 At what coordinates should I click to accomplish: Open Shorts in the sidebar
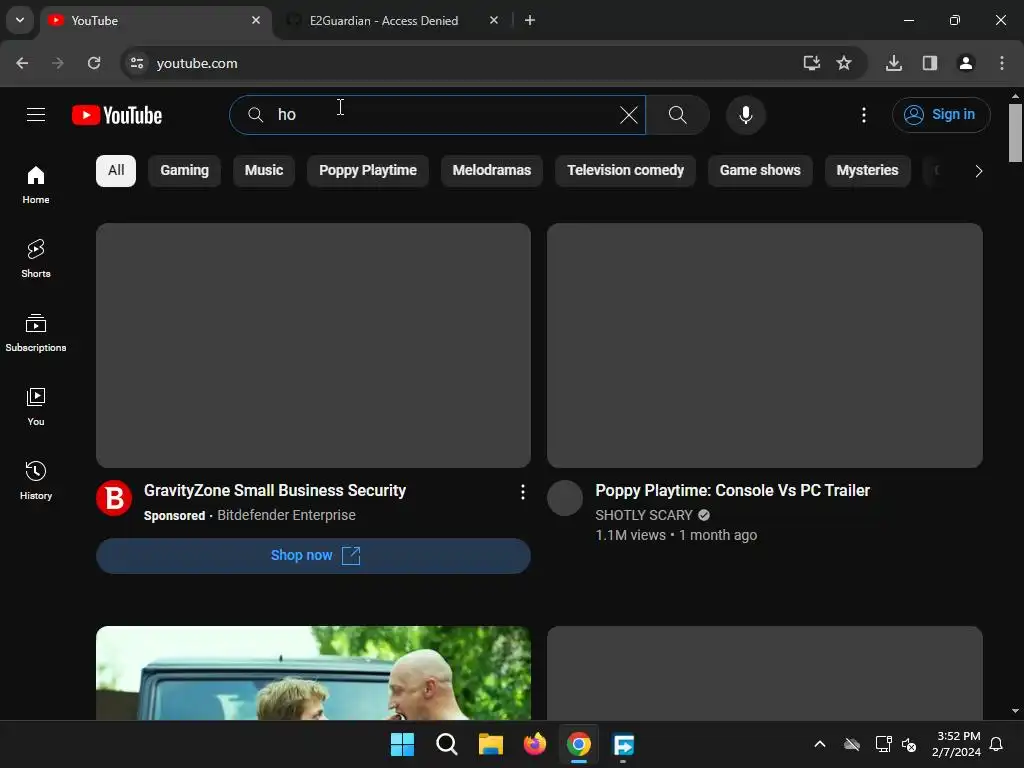pyautogui.click(x=36, y=259)
